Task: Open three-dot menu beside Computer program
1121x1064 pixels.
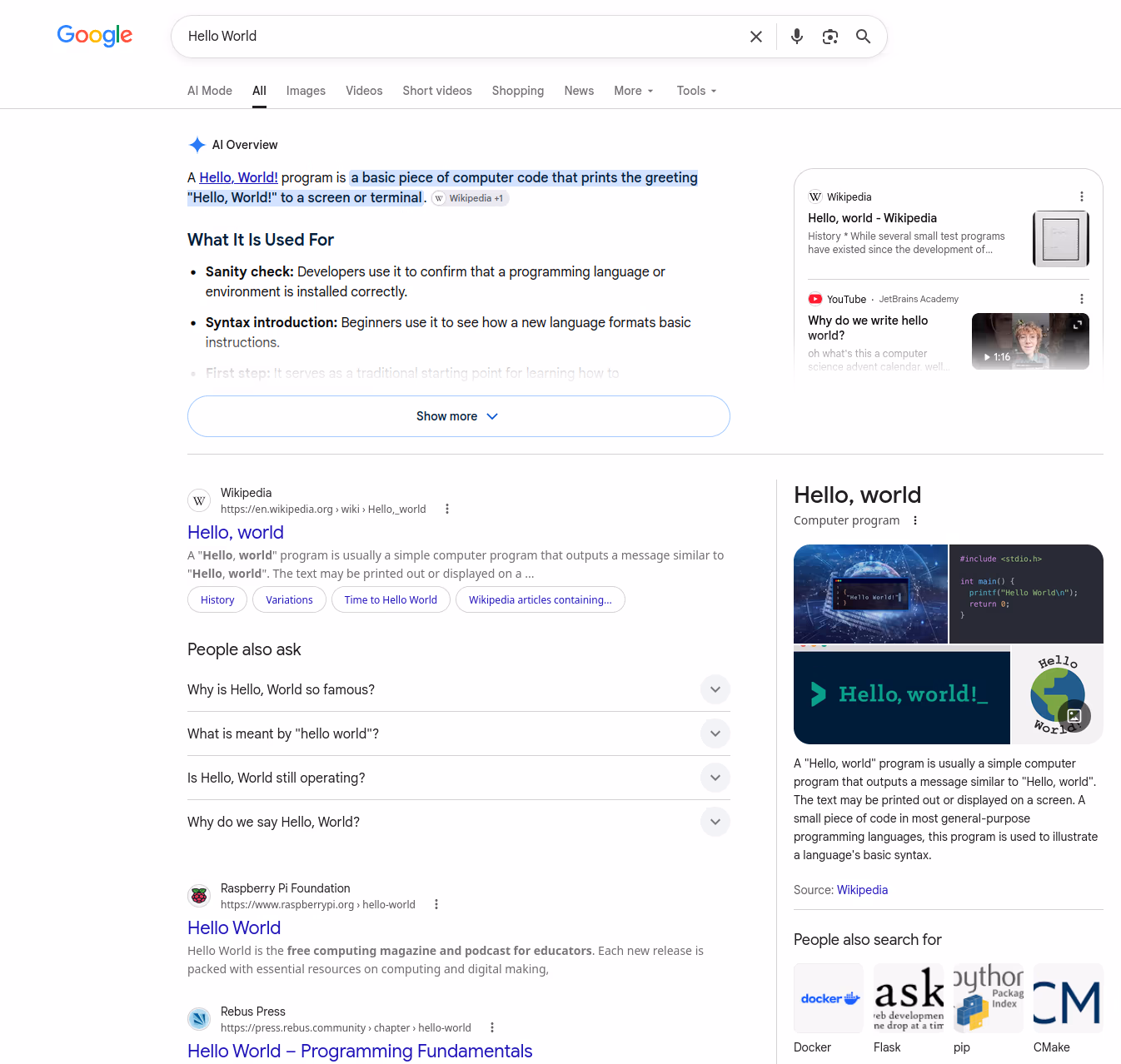Action: click(915, 520)
